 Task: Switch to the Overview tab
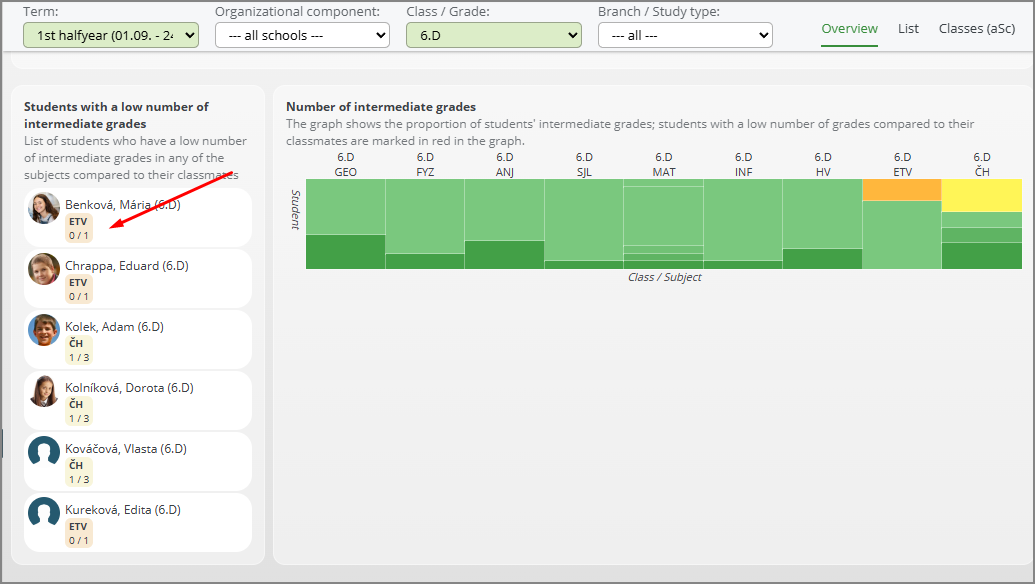tap(849, 29)
